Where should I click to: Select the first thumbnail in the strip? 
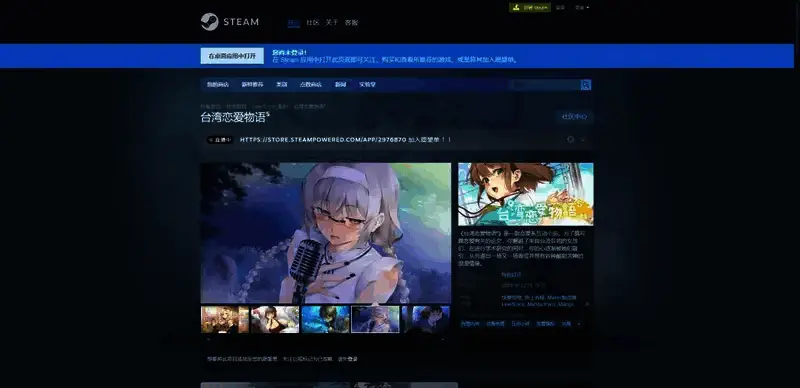pyautogui.click(x=224, y=320)
